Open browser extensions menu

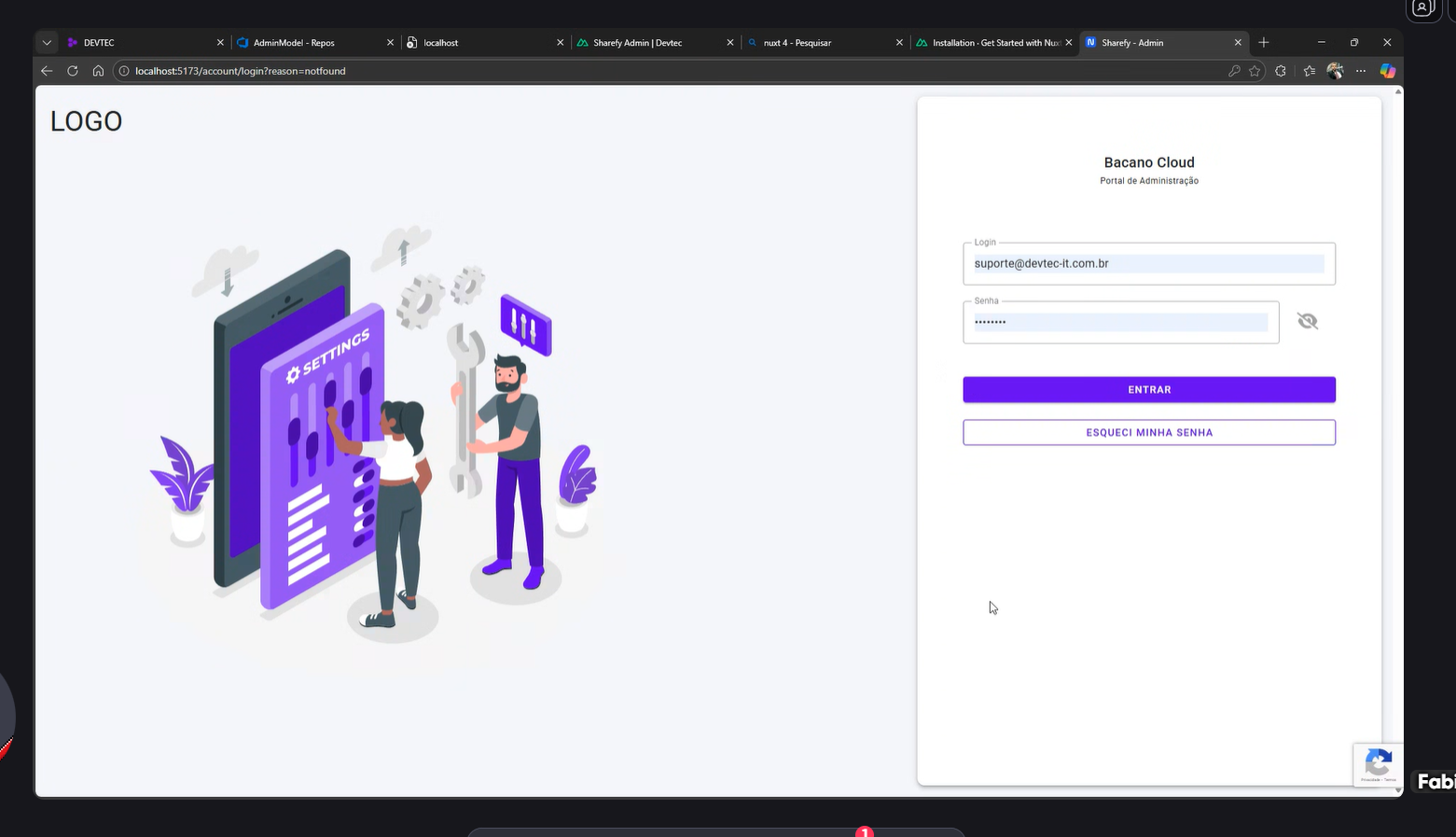coord(1281,71)
